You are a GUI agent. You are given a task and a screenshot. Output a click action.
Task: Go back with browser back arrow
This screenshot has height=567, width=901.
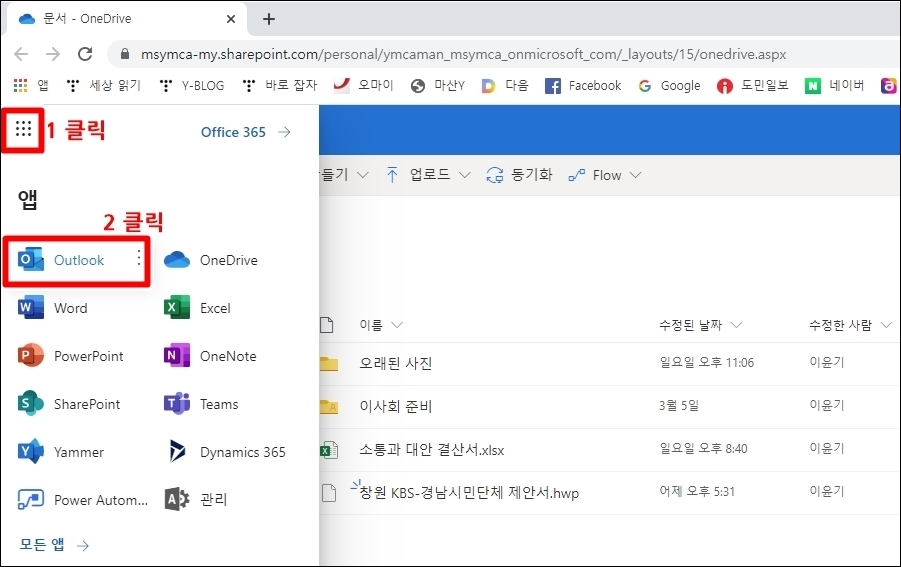21,54
